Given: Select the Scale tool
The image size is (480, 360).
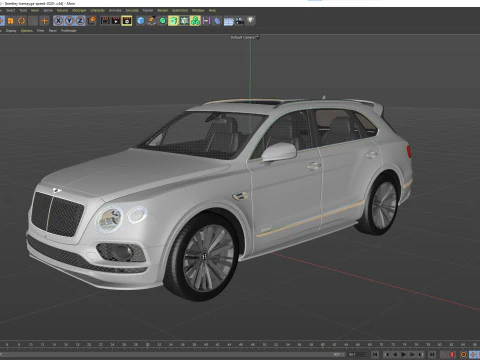Looking at the screenshot, I should point(11,21).
